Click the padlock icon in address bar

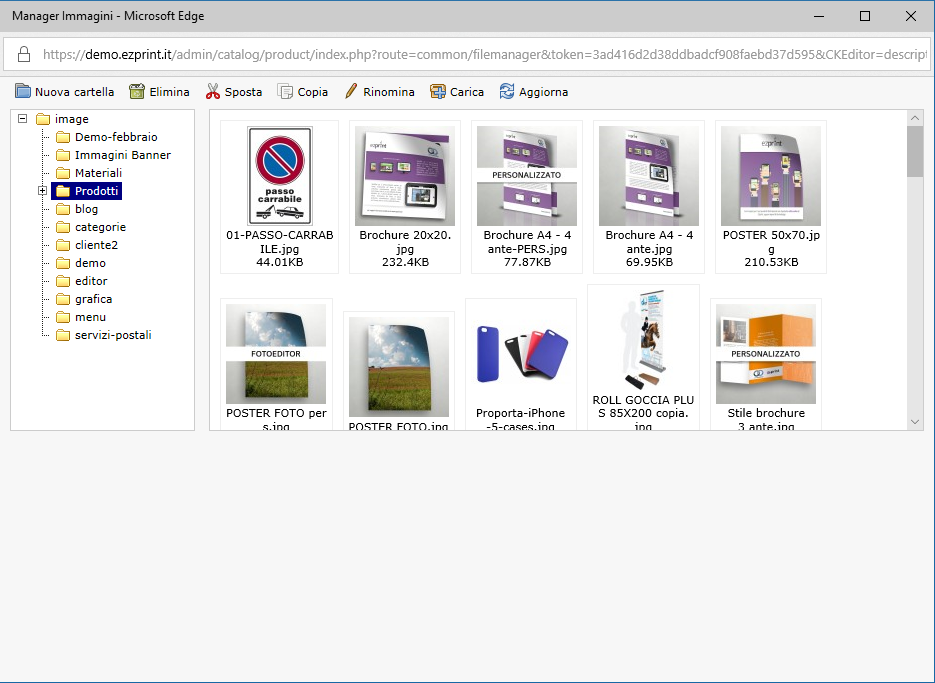pyautogui.click(x=24, y=54)
